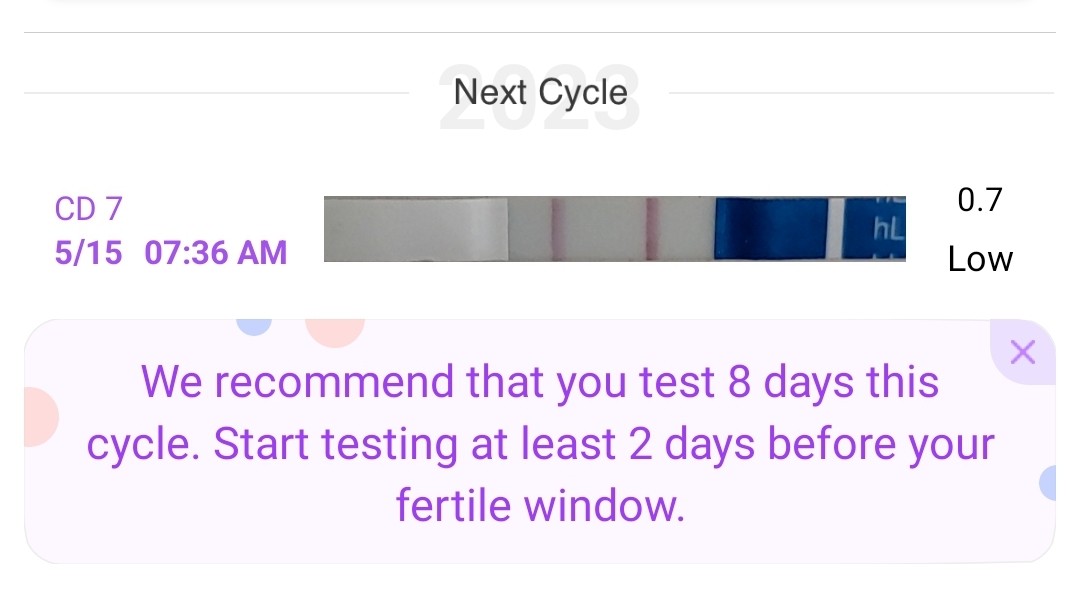This screenshot has height=595, width=1080.
Task: Click the white absorbent pad of strip
Action: [x=415, y=229]
